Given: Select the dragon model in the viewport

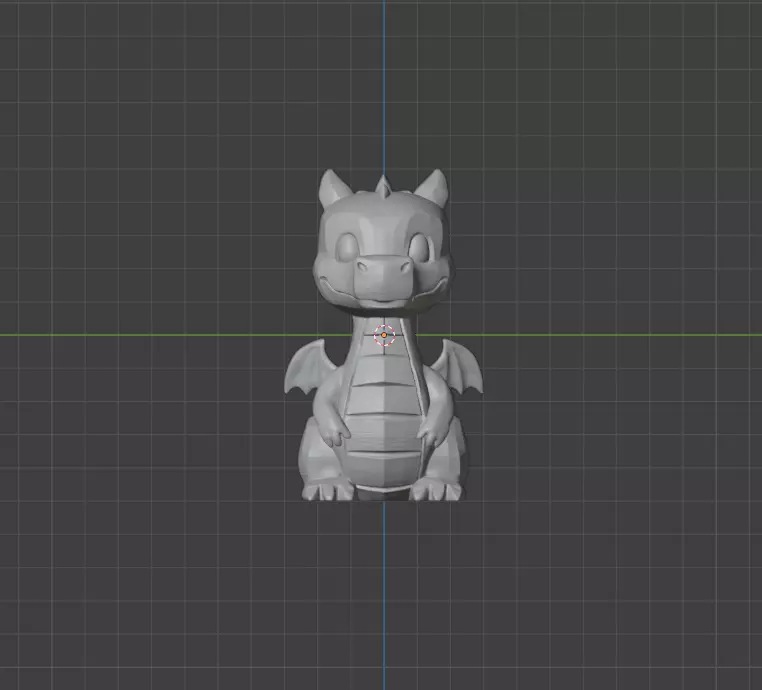Looking at the screenshot, I should click(383, 335).
